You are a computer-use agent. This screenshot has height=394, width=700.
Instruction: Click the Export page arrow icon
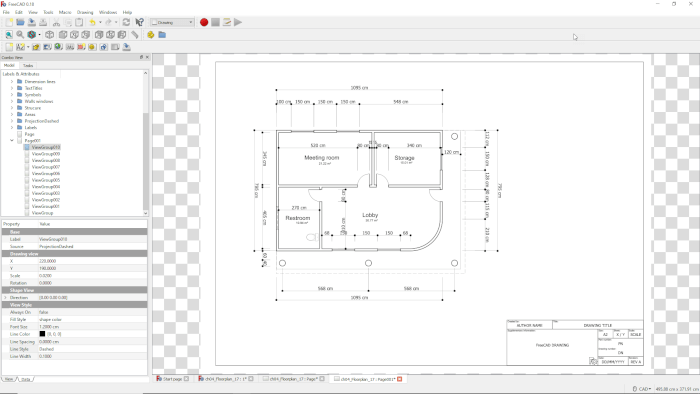[x=126, y=47]
